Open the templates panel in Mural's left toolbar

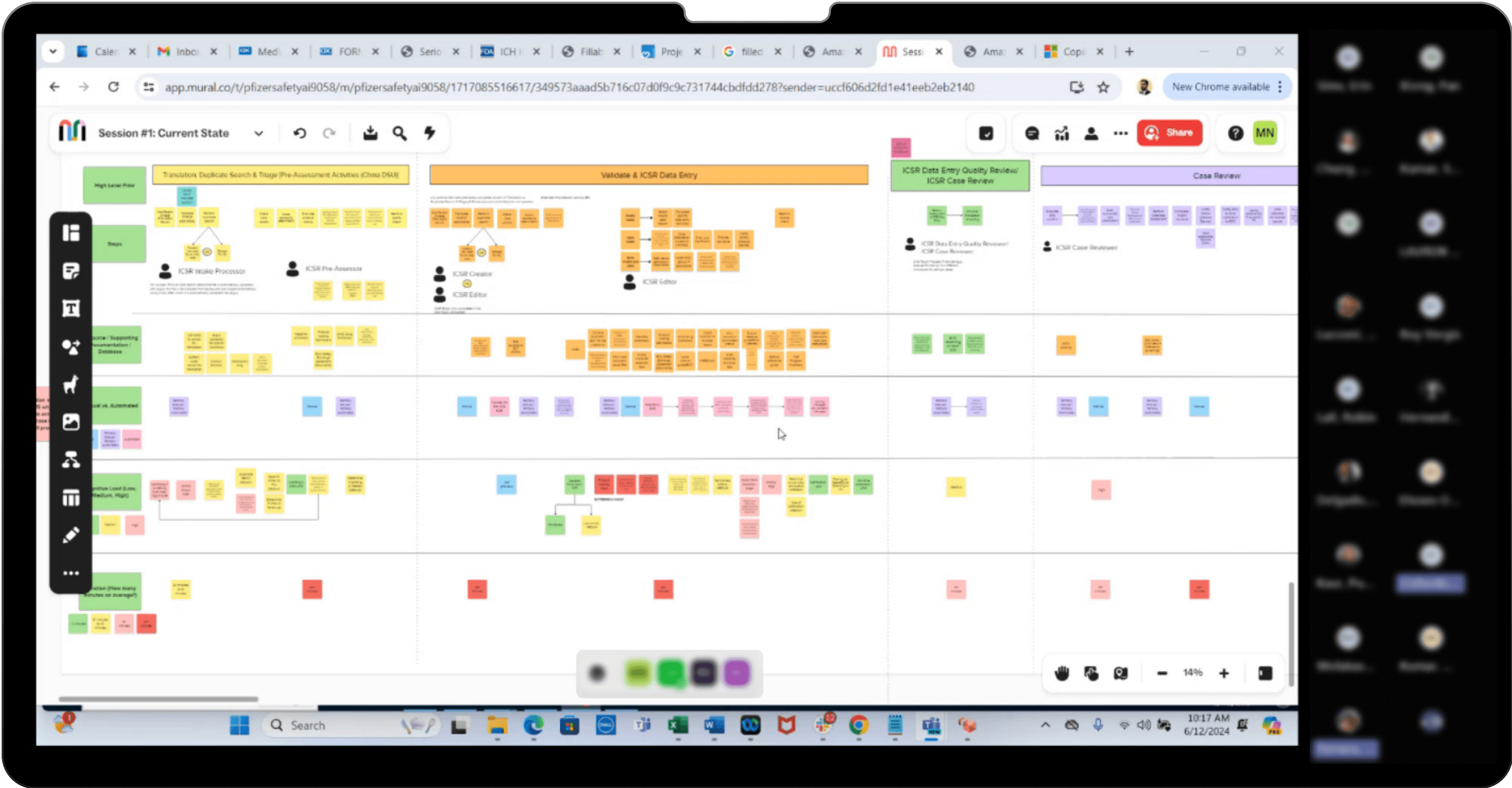[x=71, y=233]
